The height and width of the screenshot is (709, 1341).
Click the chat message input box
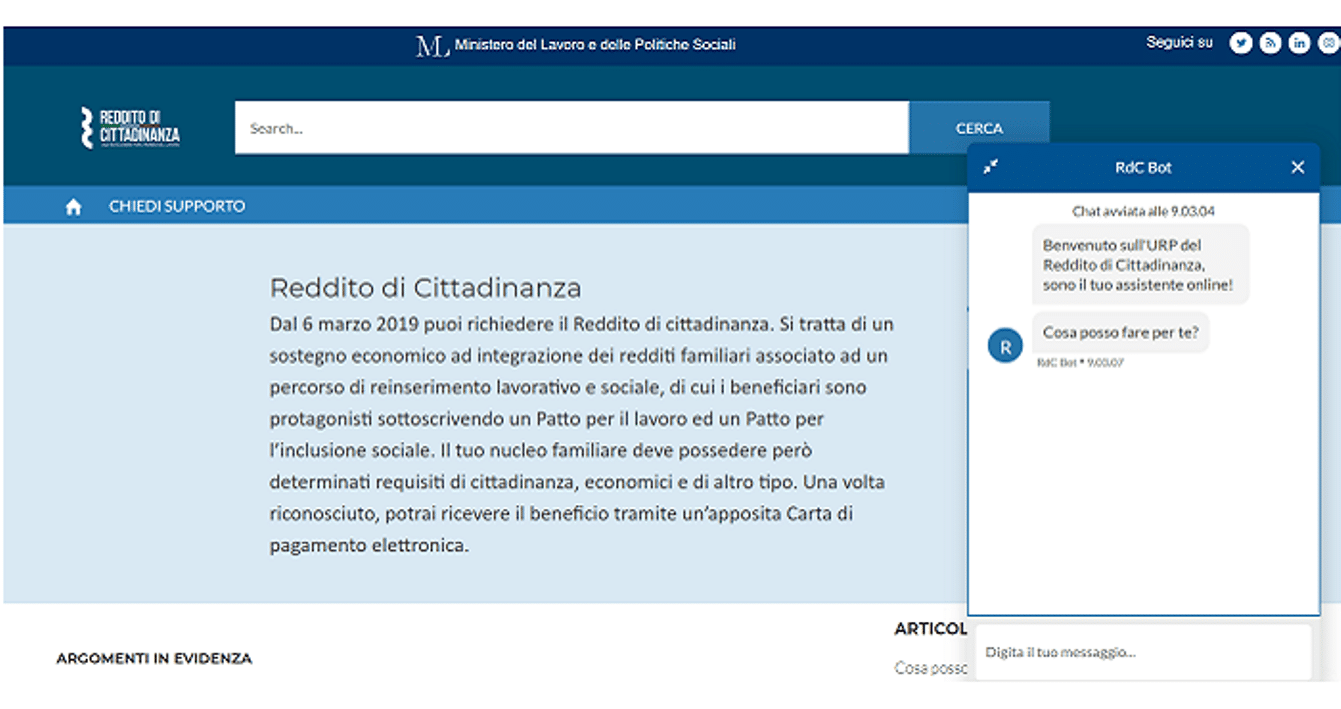[1142, 652]
